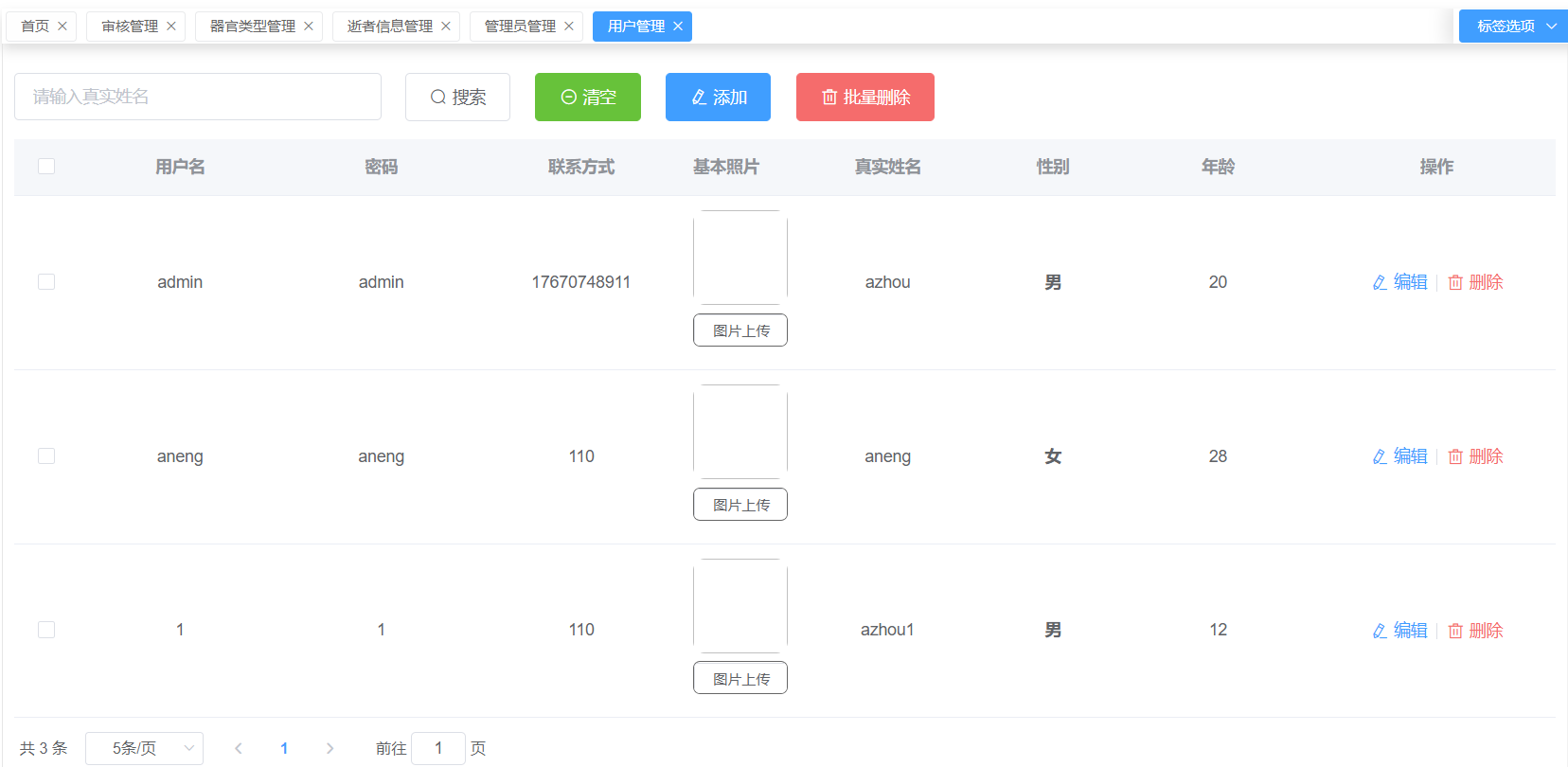This screenshot has height=767, width=1568.
Task: Close the 用户管理 tab X icon
Action: 678,27
